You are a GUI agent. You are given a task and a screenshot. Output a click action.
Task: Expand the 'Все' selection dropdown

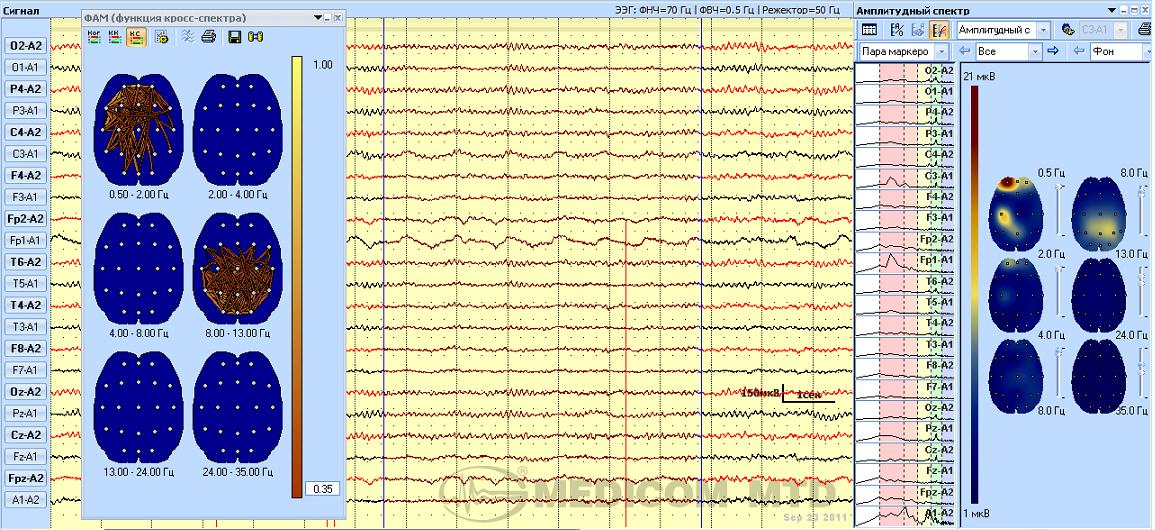coord(1035,51)
